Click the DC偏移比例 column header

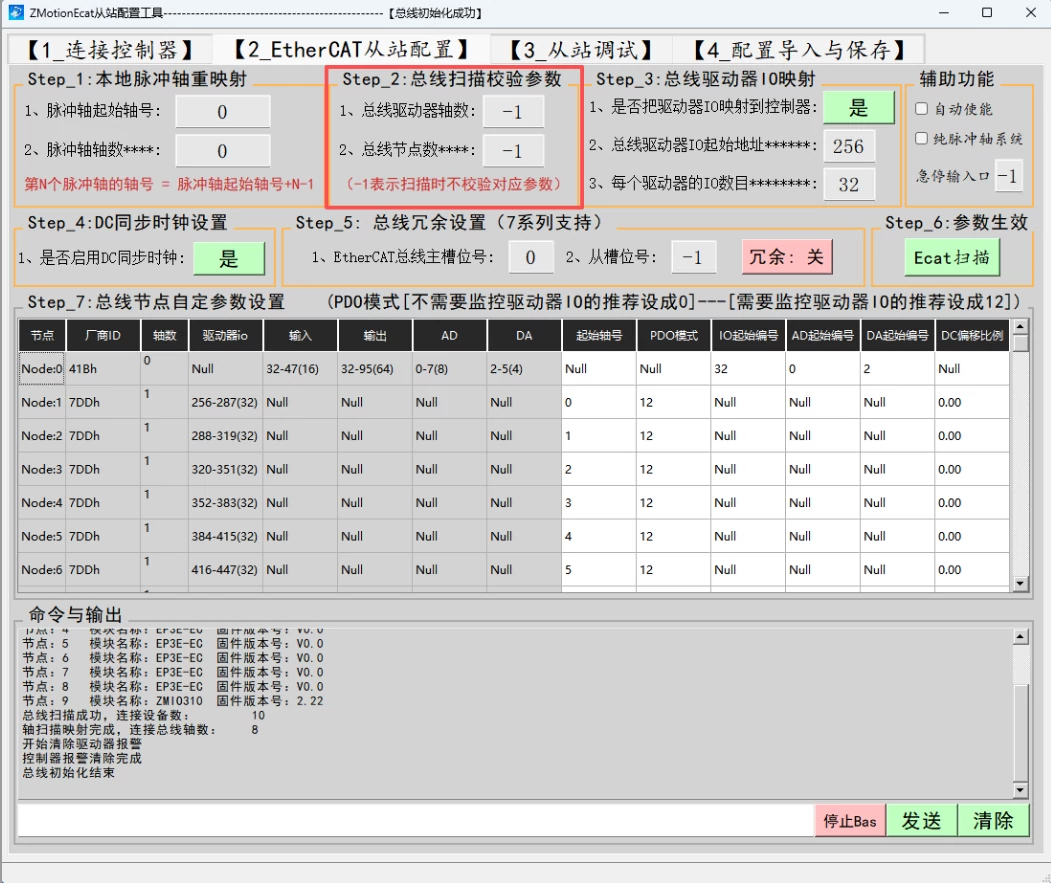tap(972, 335)
